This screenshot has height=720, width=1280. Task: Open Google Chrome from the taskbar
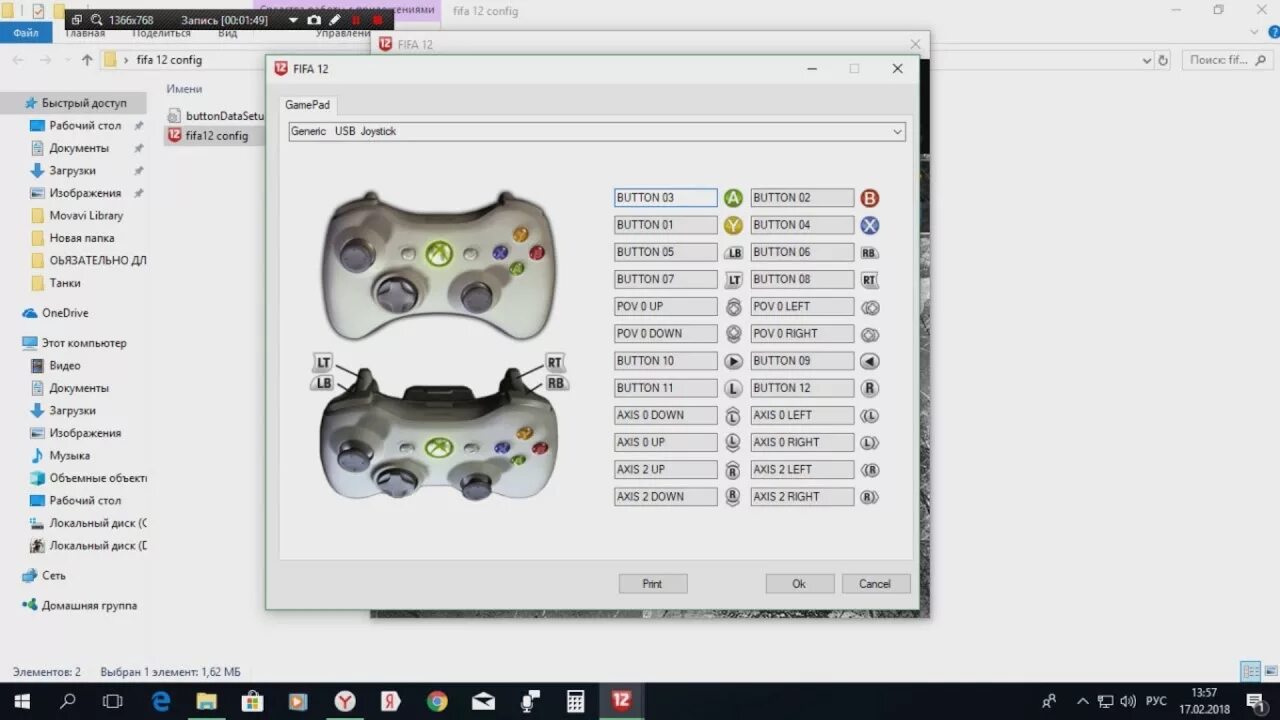coord(437,701)
